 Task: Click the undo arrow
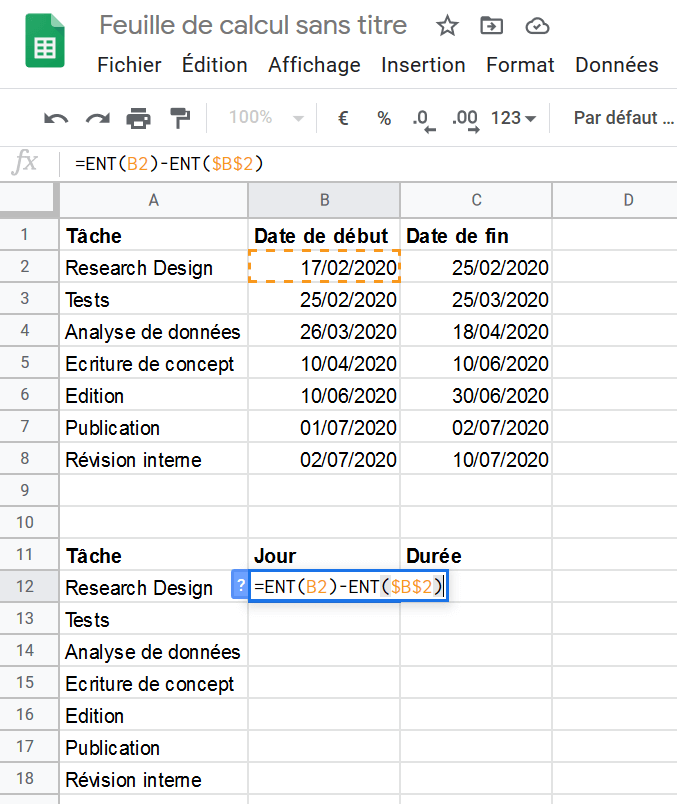click(x=56, y=118)
